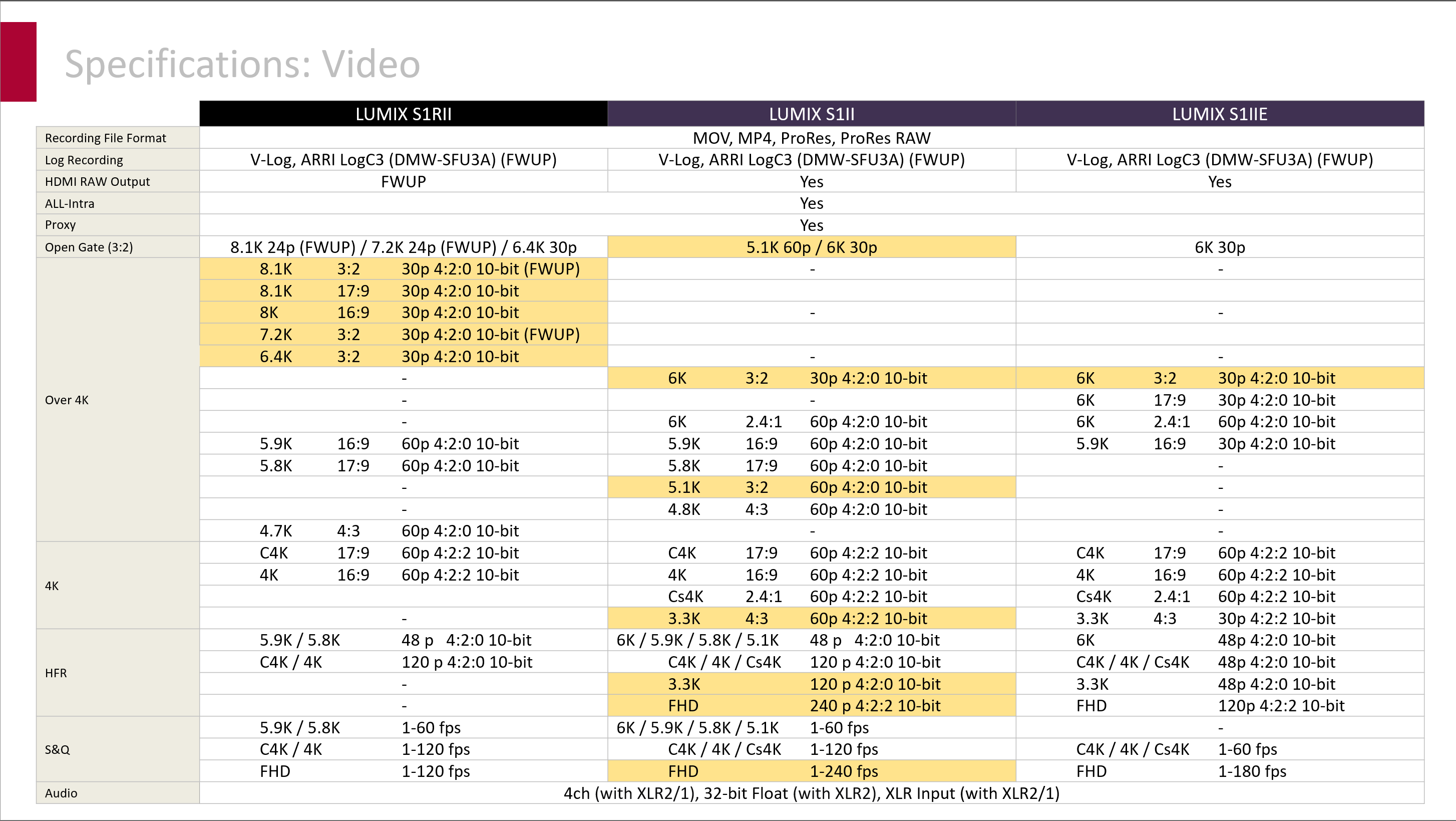Click 'C4K 17:9 60p 4:2:2' in S1RII column
Image resolution: width=1456 pixels, height=821 pixels.
[x=404, y=553]
